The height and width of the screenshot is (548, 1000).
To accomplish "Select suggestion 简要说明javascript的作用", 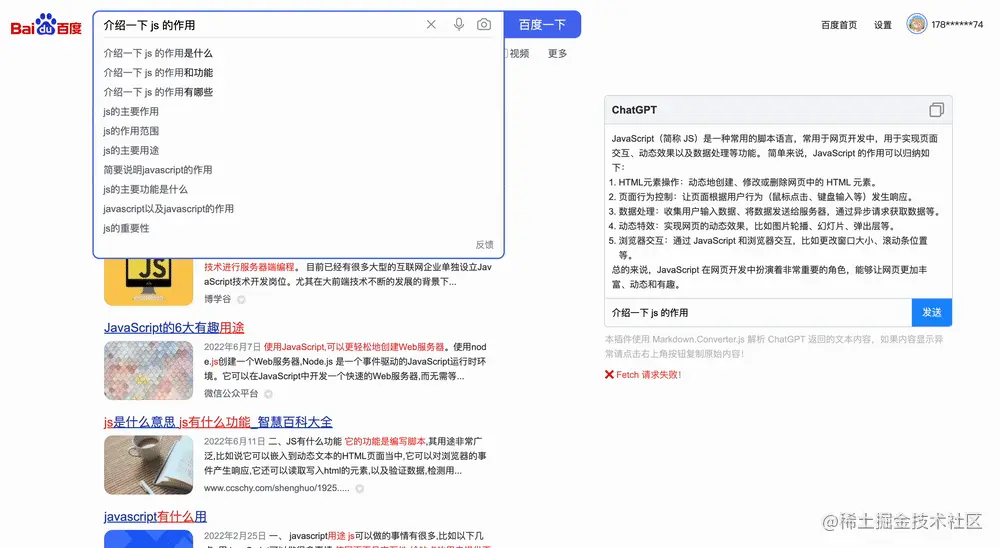I will [158, 170].
